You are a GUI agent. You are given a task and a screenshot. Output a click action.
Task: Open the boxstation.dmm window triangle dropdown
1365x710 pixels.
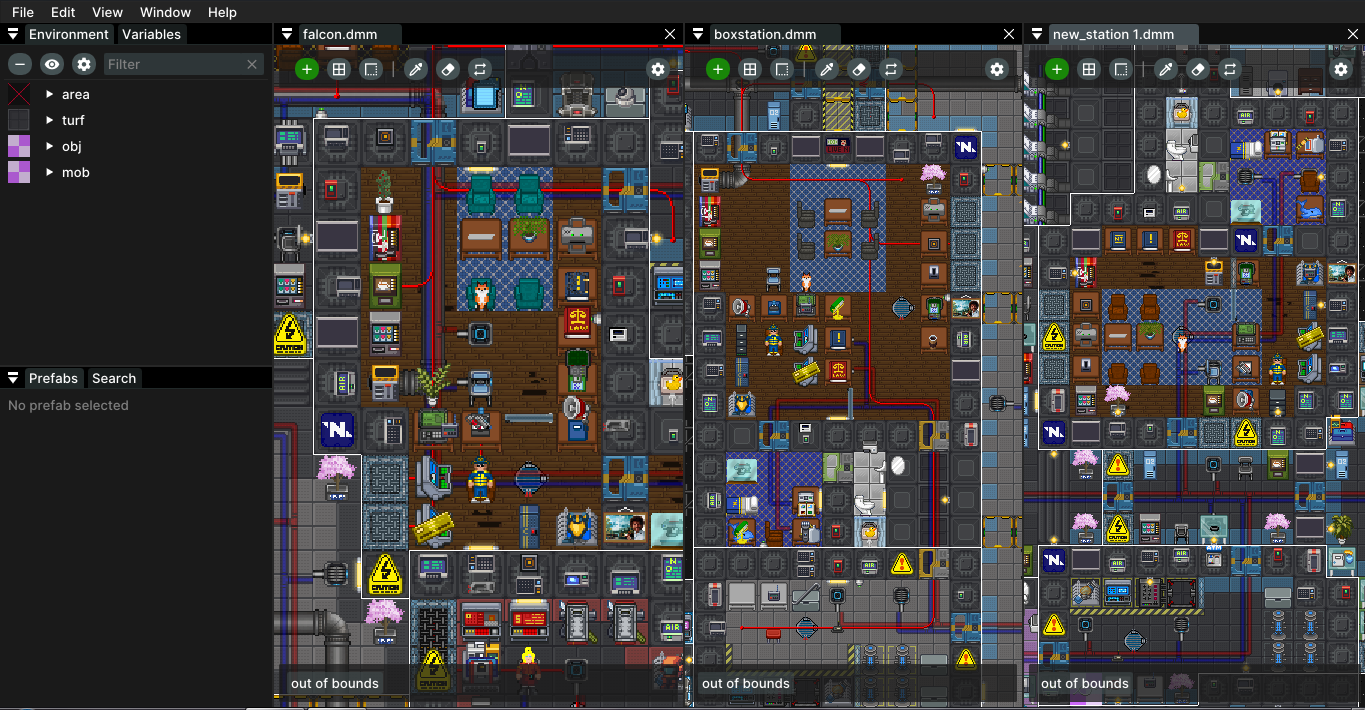point(699,34)
